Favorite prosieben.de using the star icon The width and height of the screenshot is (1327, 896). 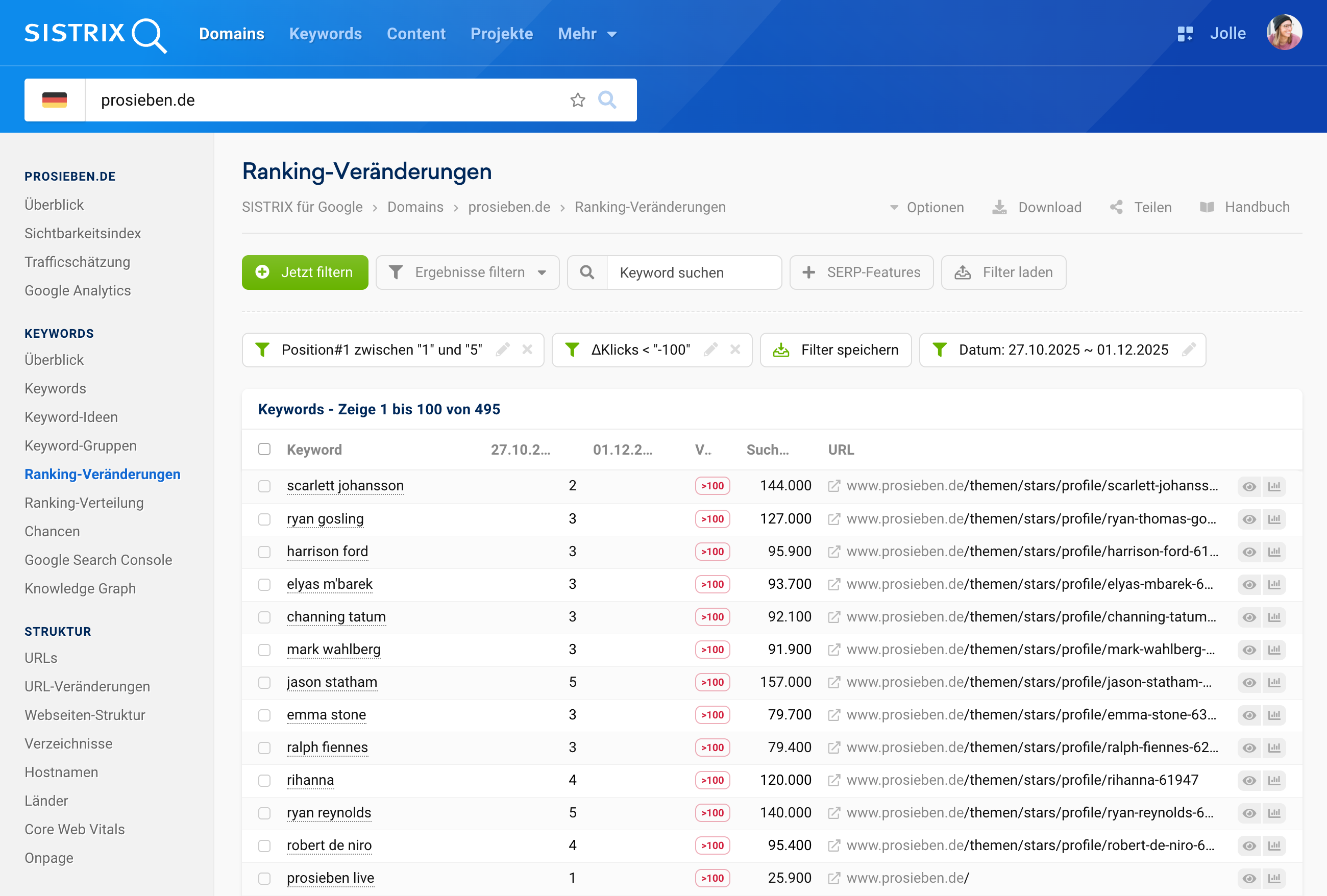tap(578, 100)
